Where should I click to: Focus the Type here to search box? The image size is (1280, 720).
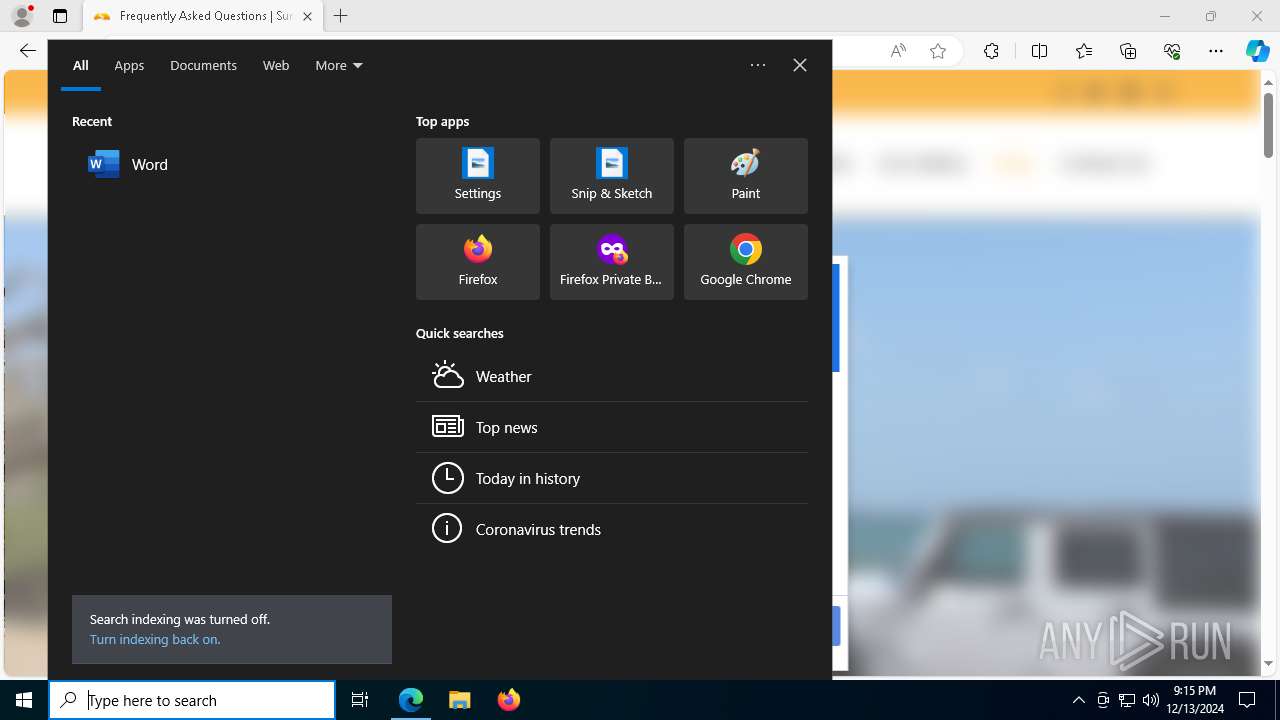[192, 700]
